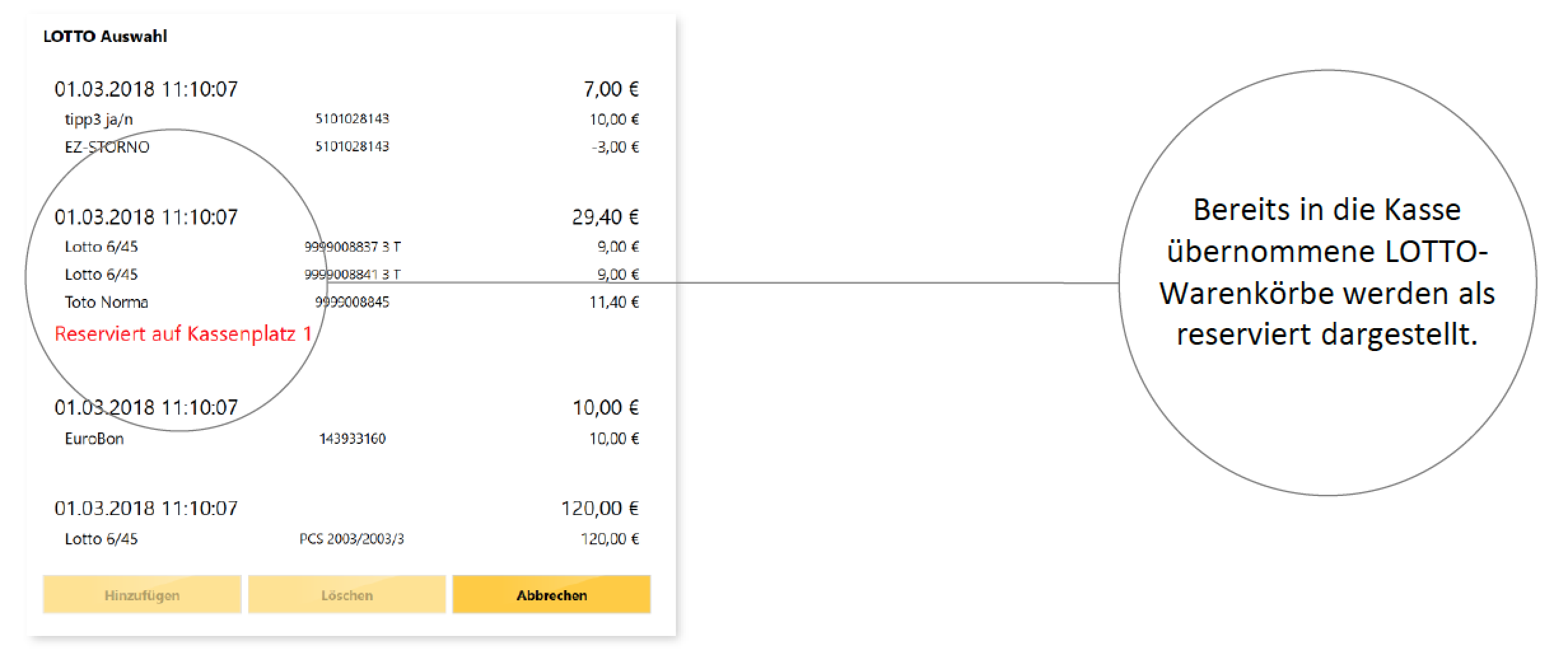Viewport: 1568px width, 655px height.
Task: Click the Lotto 6/45 row 9999008841
Action: pyautogui.click(x=347, y=274)
